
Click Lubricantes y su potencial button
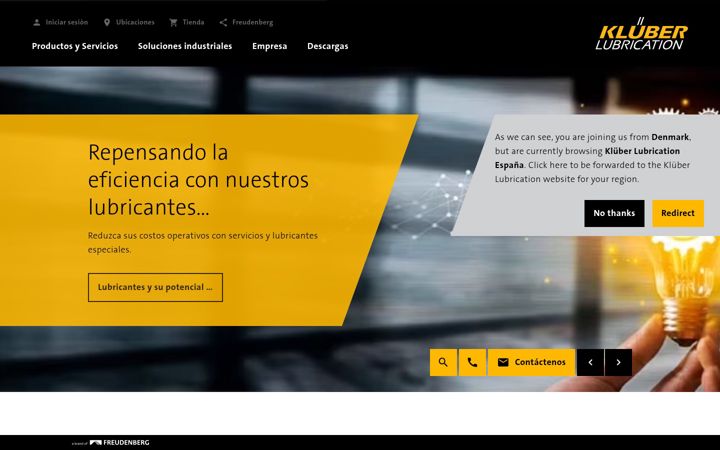point(155,287)
